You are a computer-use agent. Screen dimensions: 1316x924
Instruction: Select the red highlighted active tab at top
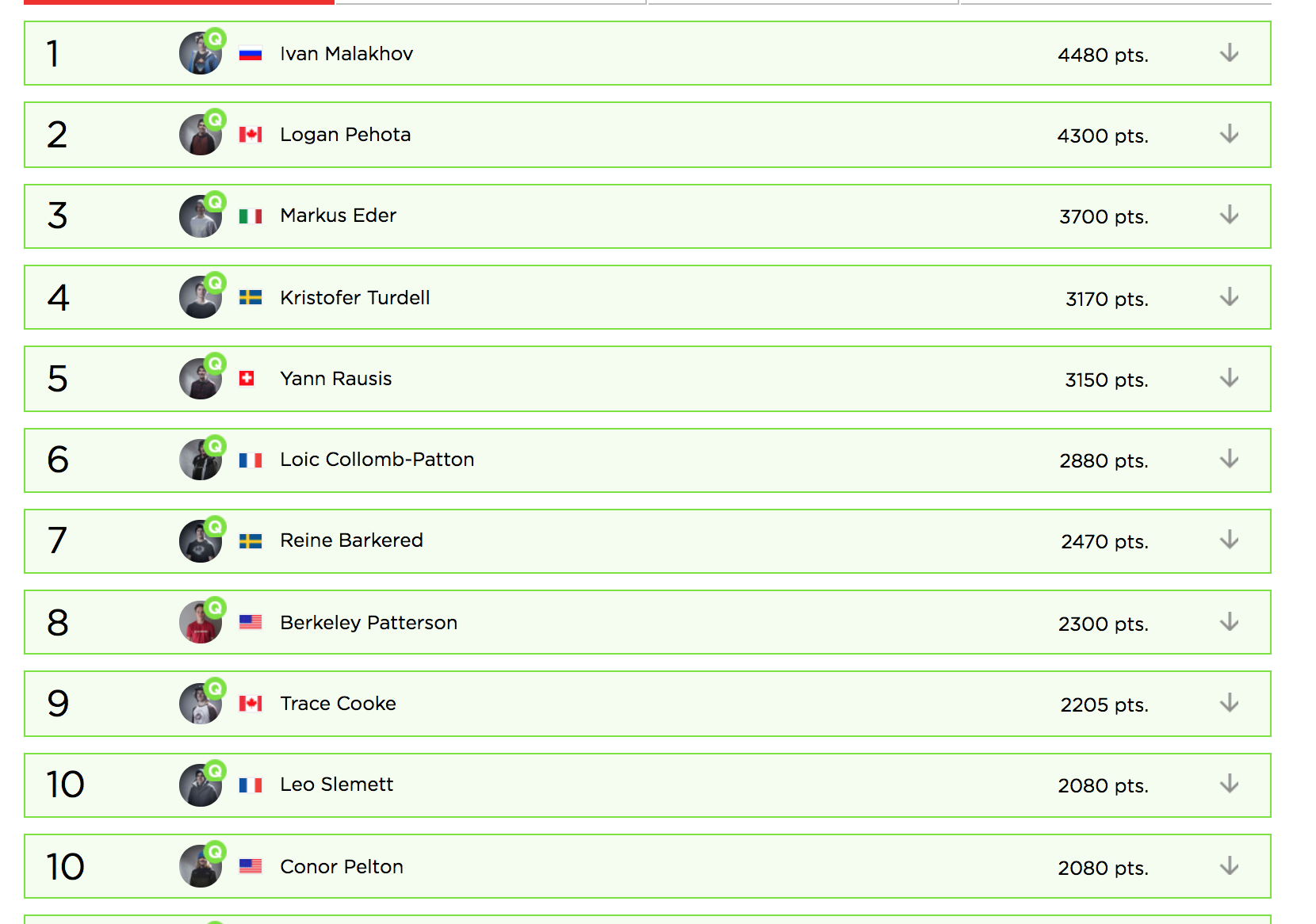click(x=179, y=2)
